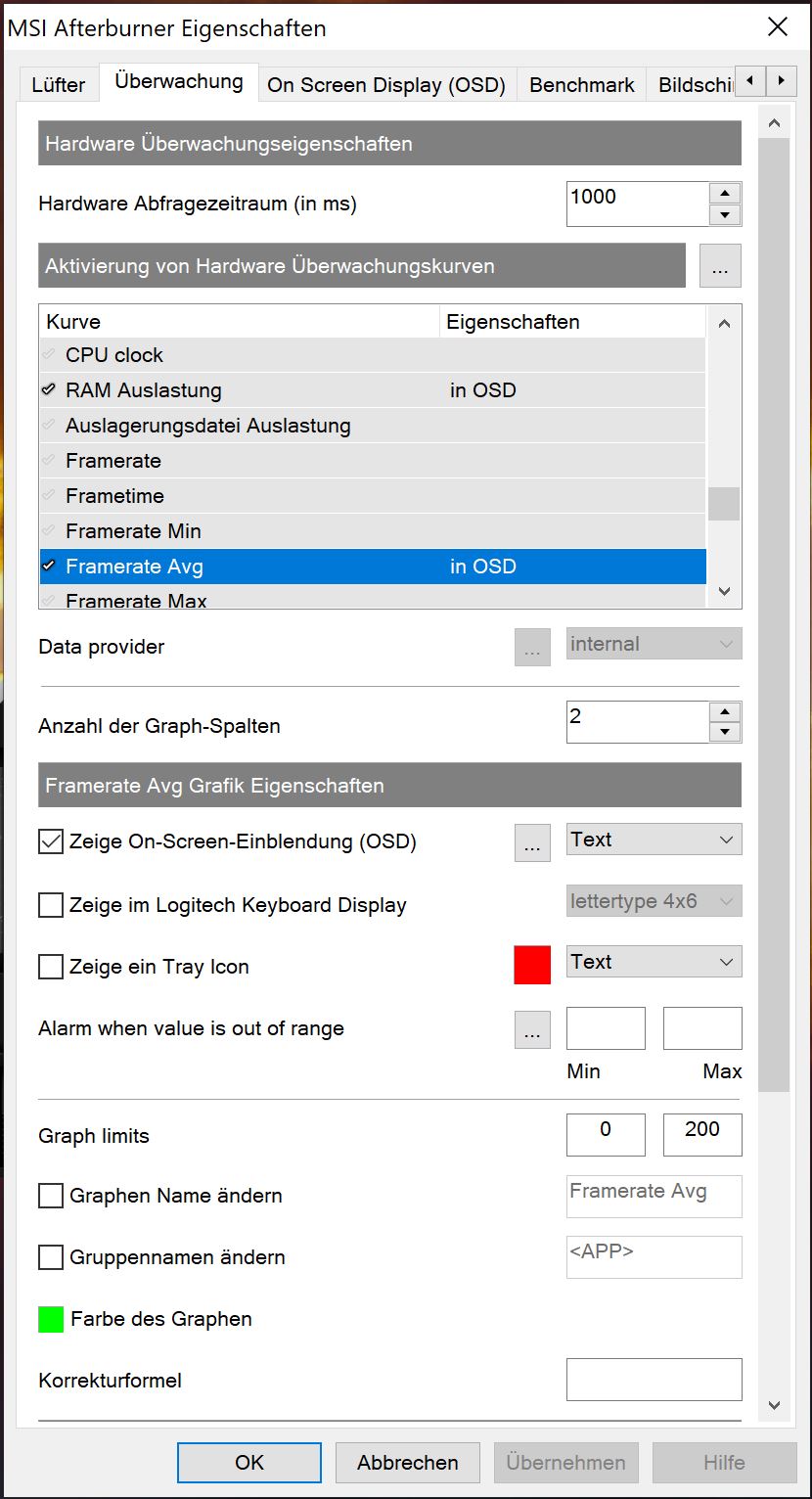Tick the Zeige ein Tray Icon checkbox
The image size is (812, 1499).
[51, 967]
